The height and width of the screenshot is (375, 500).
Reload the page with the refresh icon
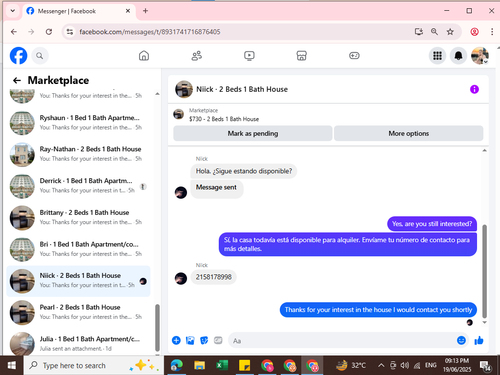tap(49, 32)
